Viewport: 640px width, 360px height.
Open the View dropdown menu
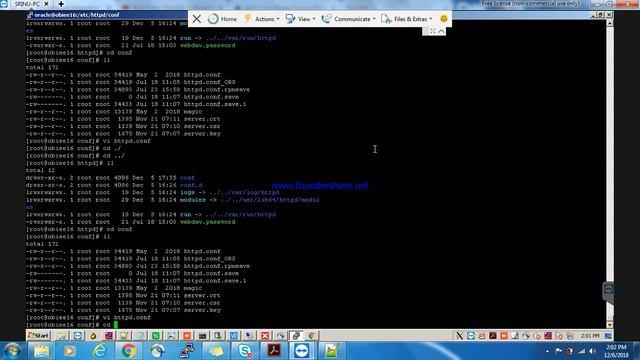coord(301,19)
